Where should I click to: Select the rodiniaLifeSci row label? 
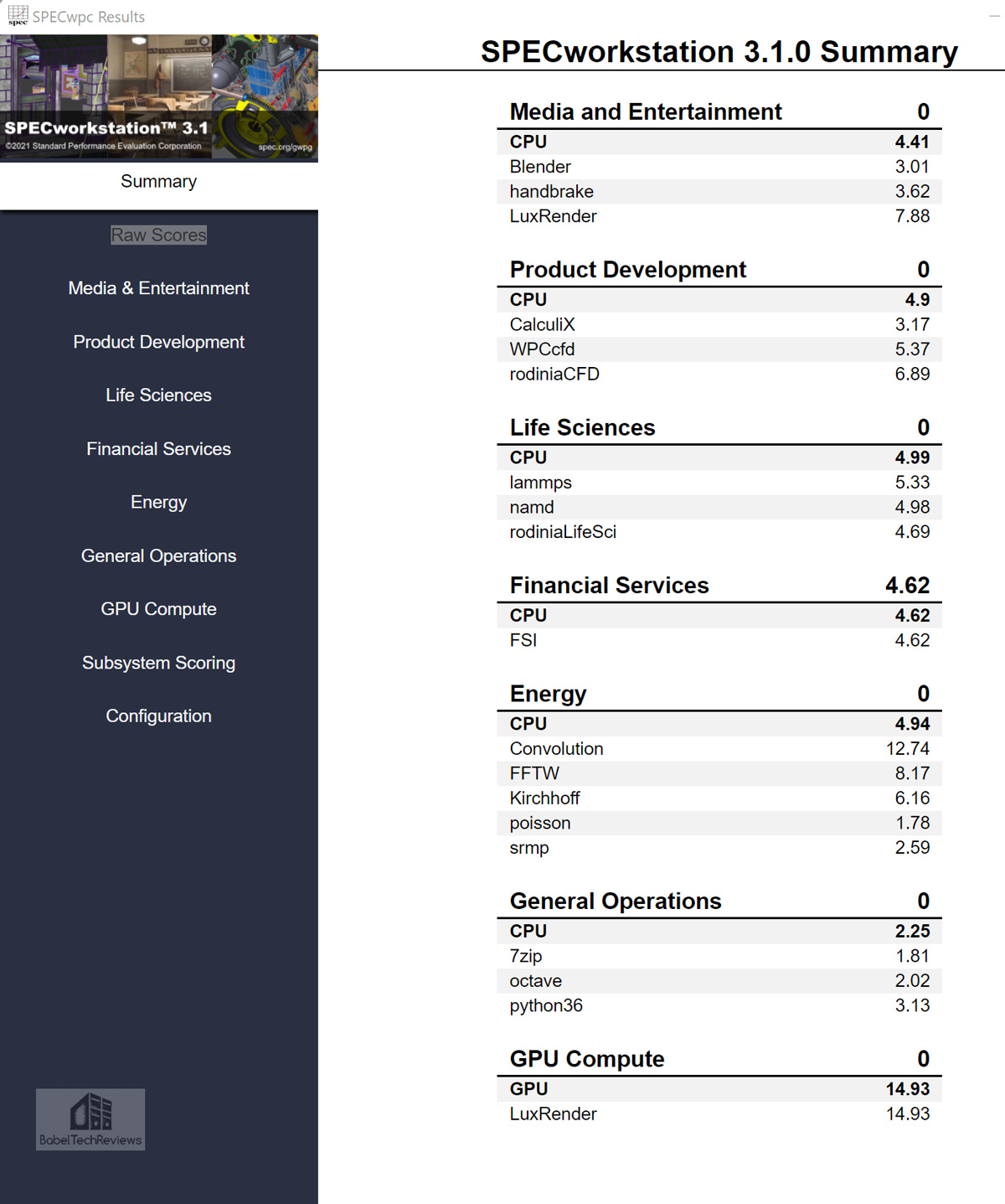(x=563, y=532)
